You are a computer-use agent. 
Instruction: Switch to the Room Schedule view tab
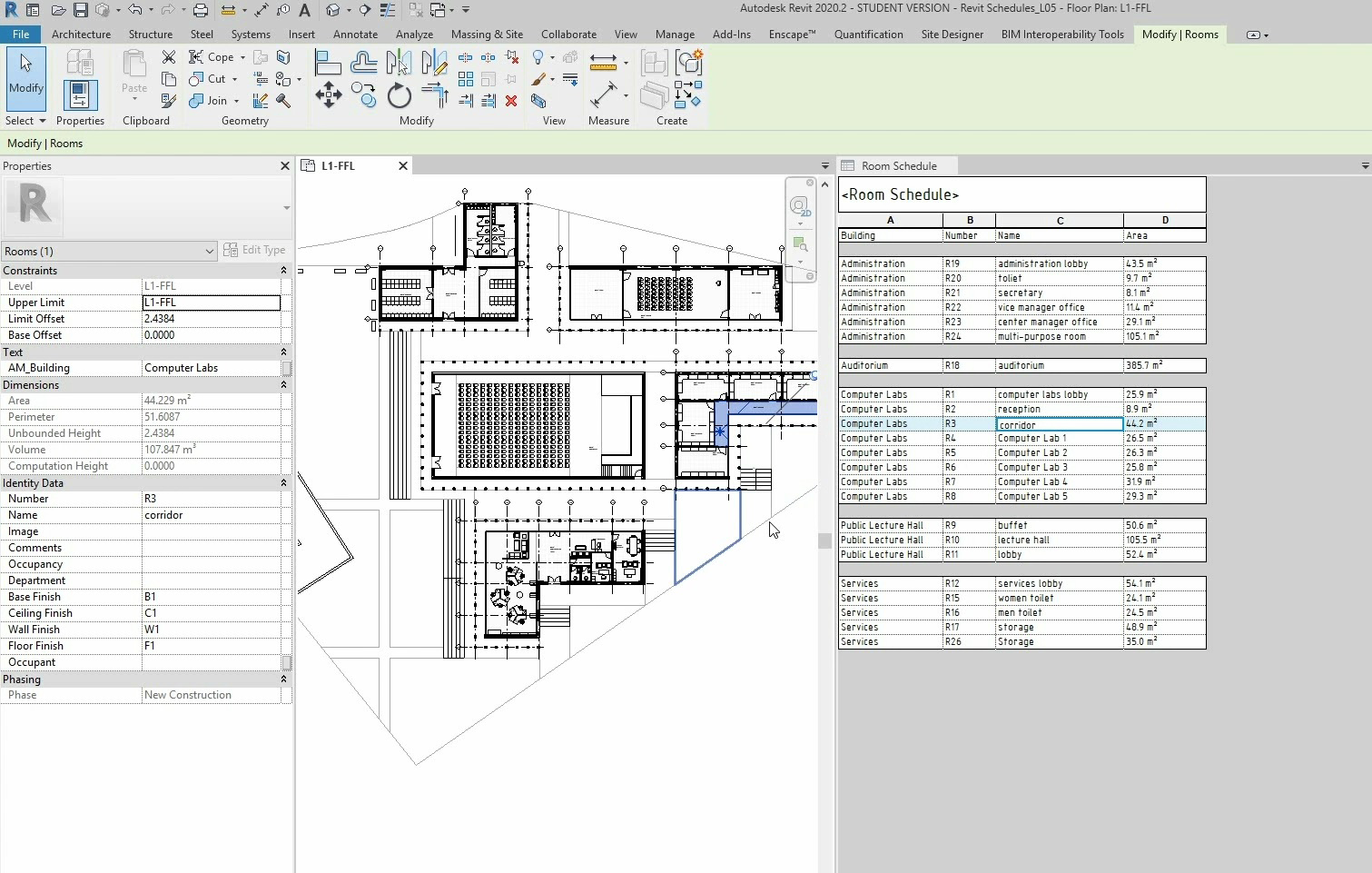point(898,166)
